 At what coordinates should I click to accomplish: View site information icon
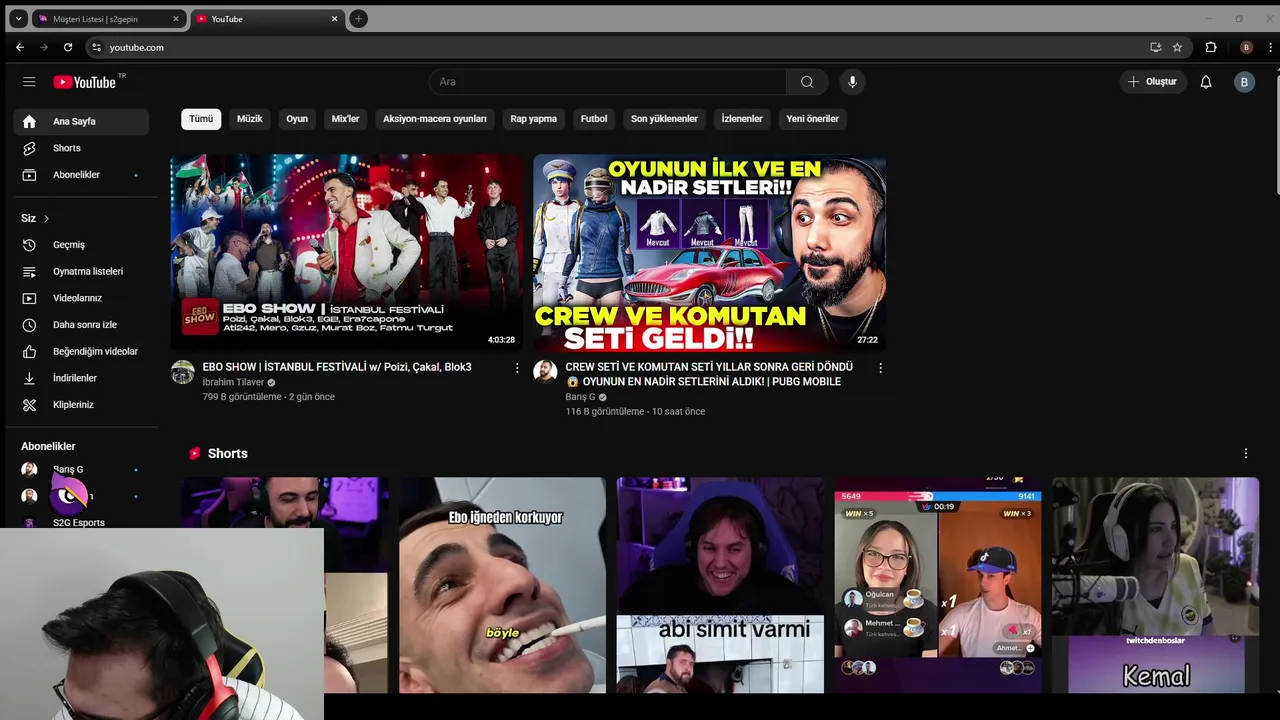pos(96,47)
